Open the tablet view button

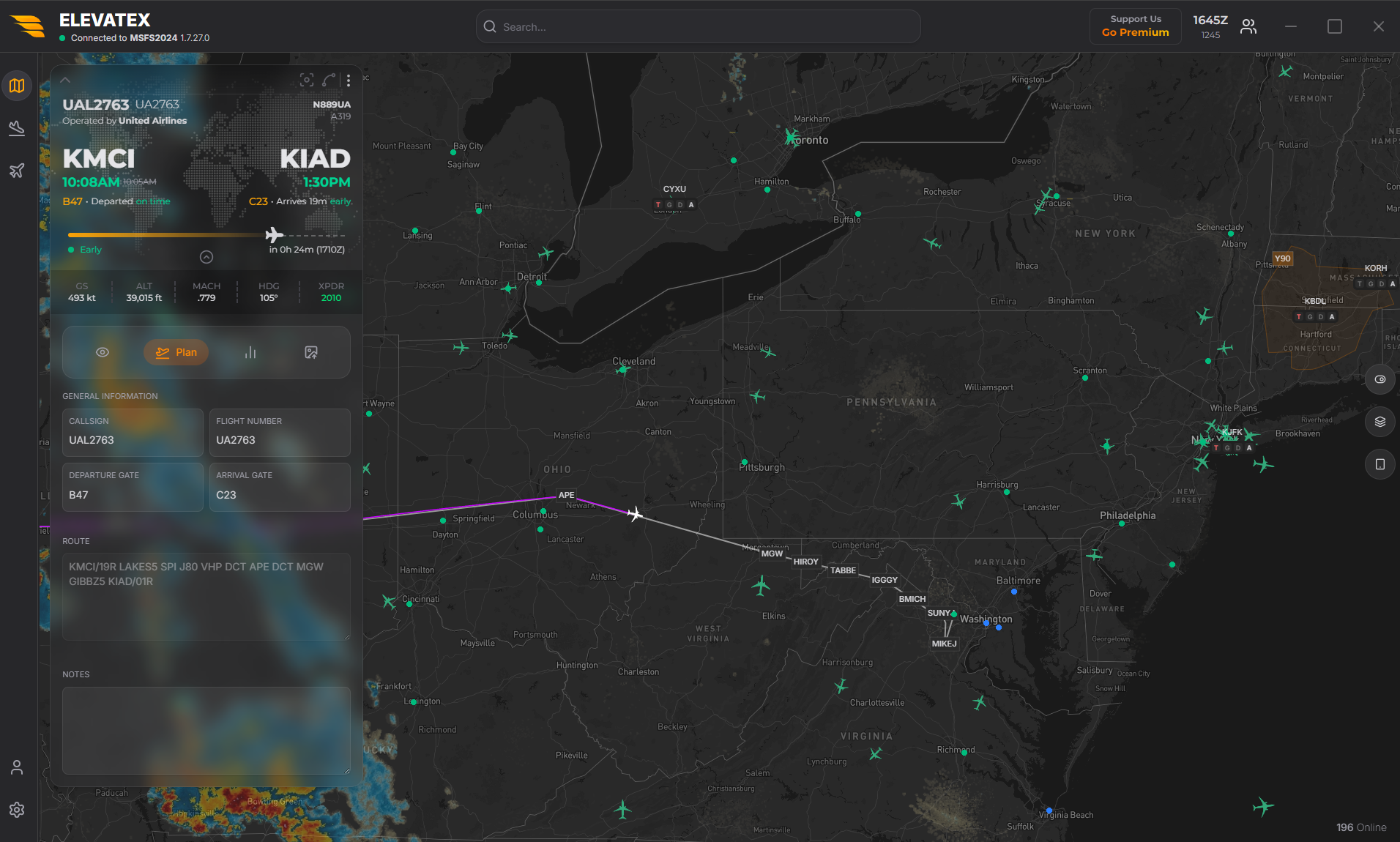[1380, 464]
